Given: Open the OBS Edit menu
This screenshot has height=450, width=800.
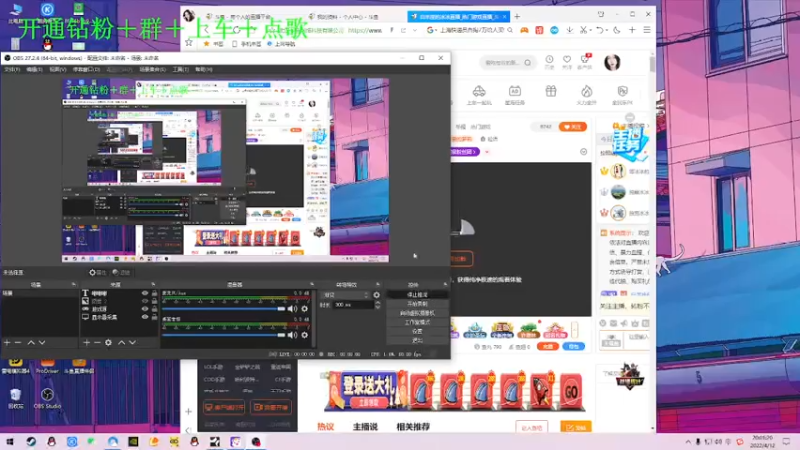Looking at the screenshot, I should [34, 69].
